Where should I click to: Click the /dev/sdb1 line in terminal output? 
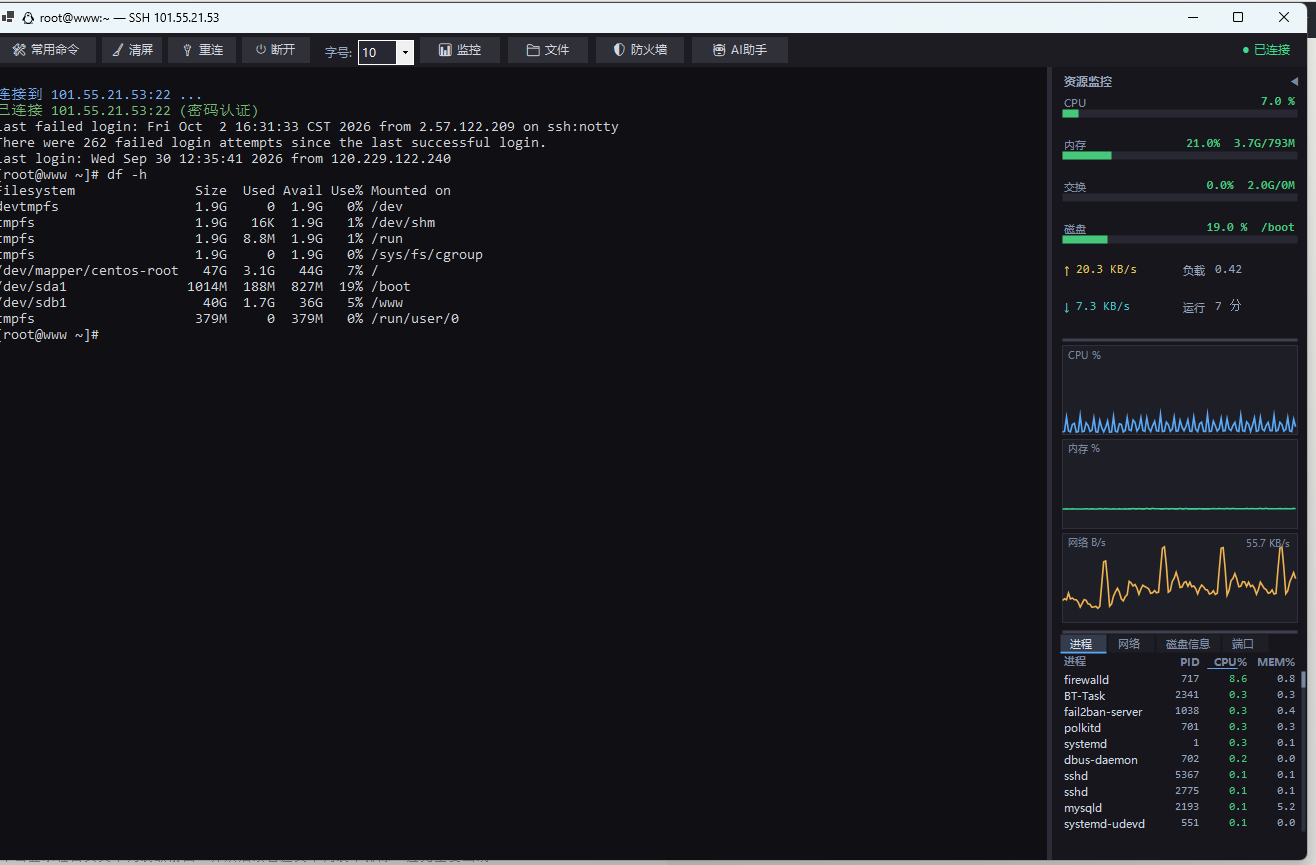pyautogui.click(x=201, y=303)
